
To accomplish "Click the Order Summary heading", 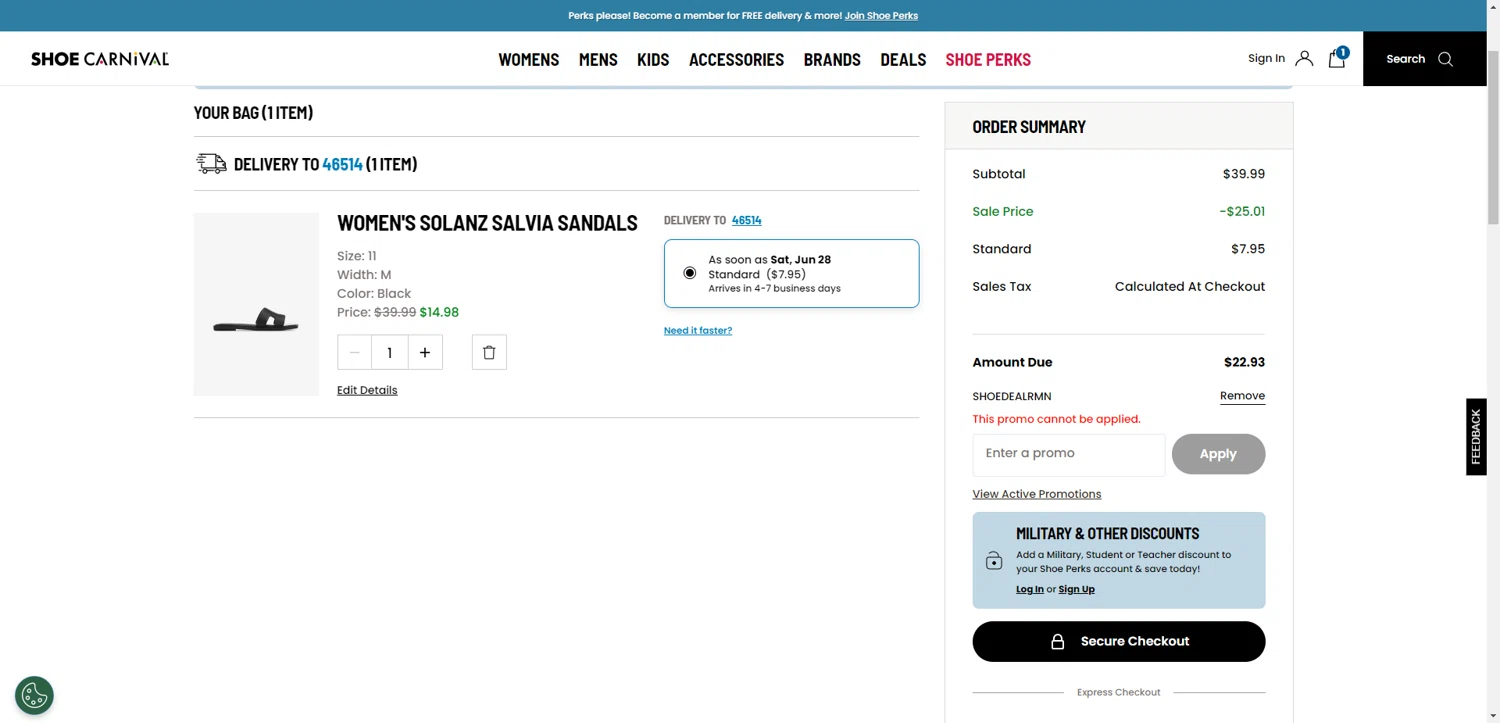I will coord(1029,127).
